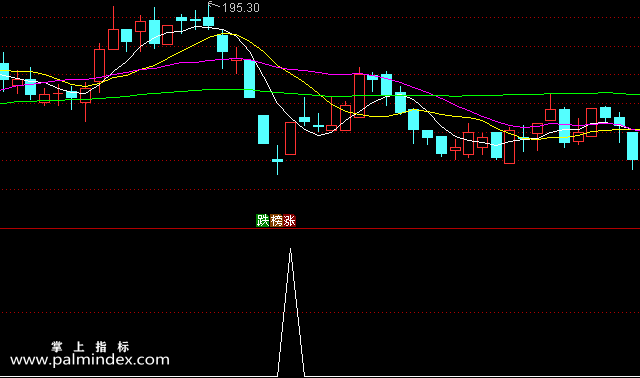
Task: Select the lowest cyan doji candlestick
Action: tap(278, 160)
